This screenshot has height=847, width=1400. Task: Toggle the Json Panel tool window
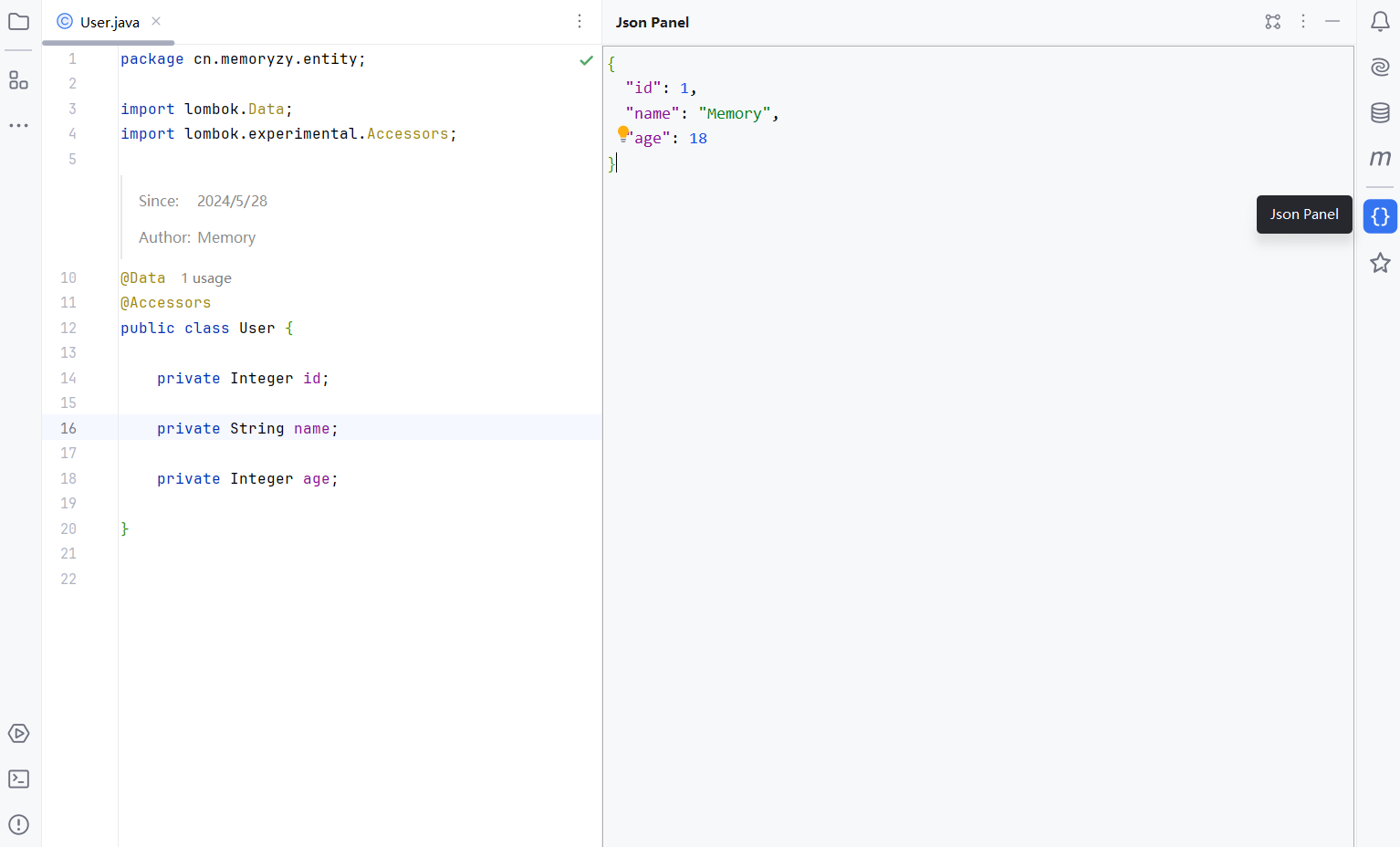(x=1380, y=216)
